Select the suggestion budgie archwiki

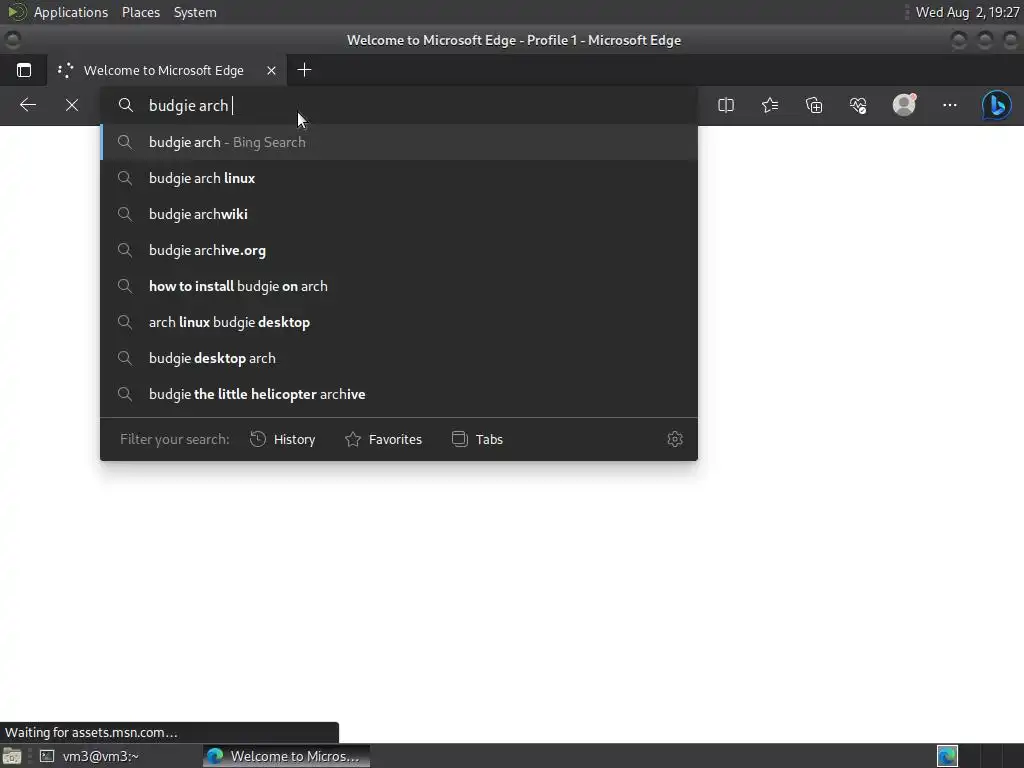(399, 214)
